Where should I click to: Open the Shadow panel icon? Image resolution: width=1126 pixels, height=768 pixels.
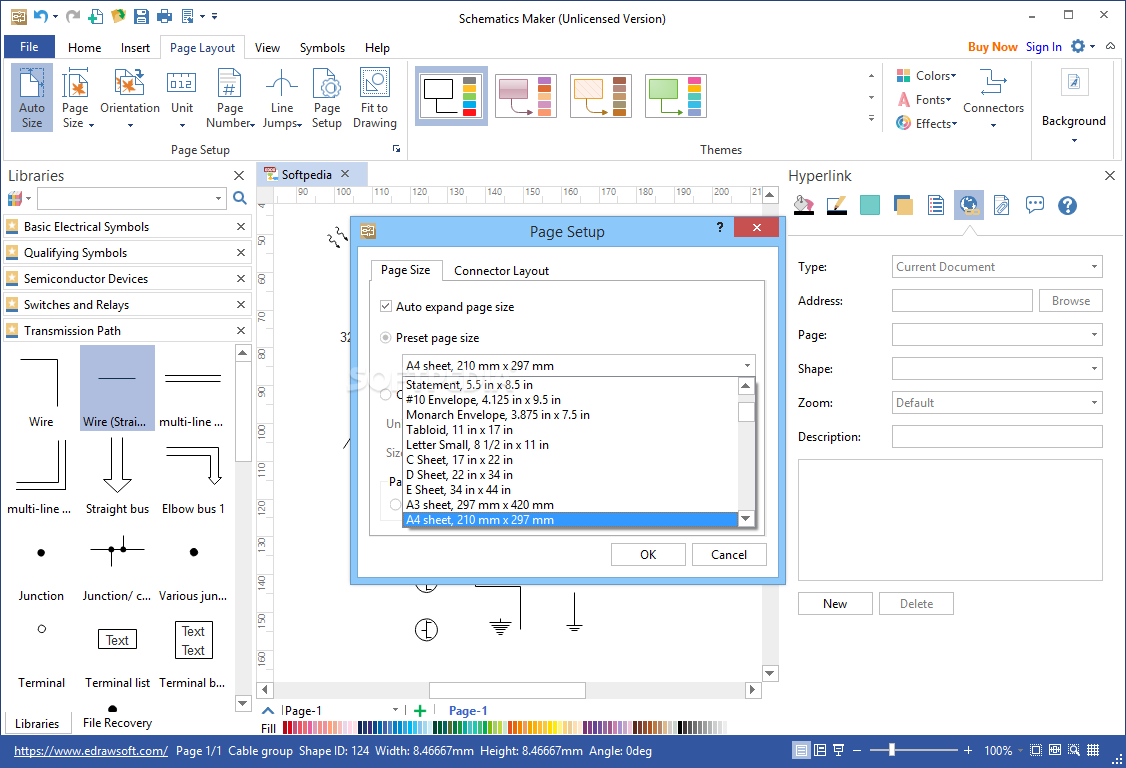click(x=903, y=205)
